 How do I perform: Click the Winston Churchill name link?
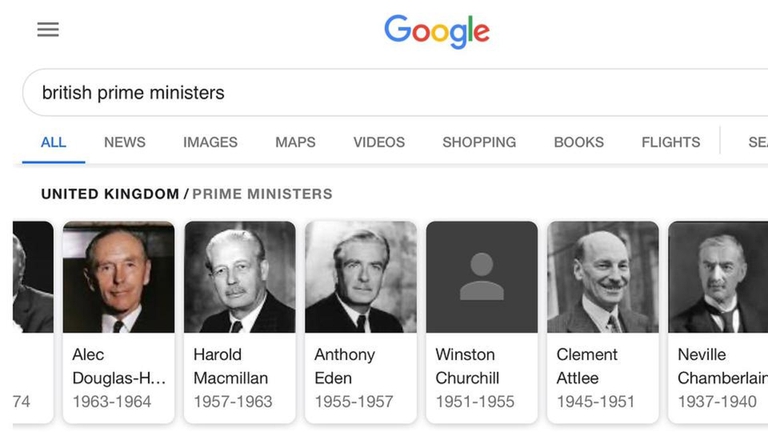point(465,366)
